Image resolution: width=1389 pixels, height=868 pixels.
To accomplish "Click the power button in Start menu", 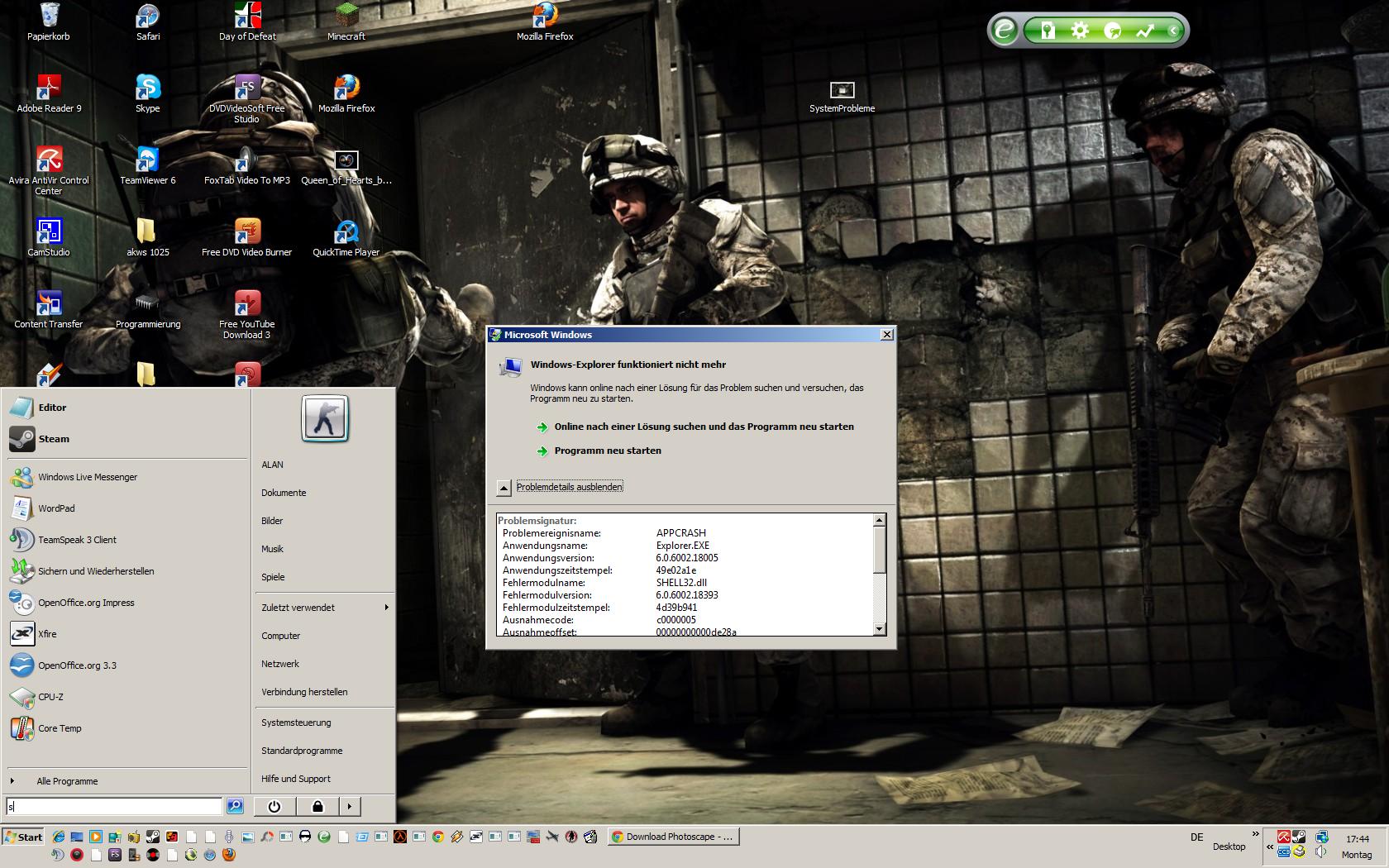I will [274, 807].
